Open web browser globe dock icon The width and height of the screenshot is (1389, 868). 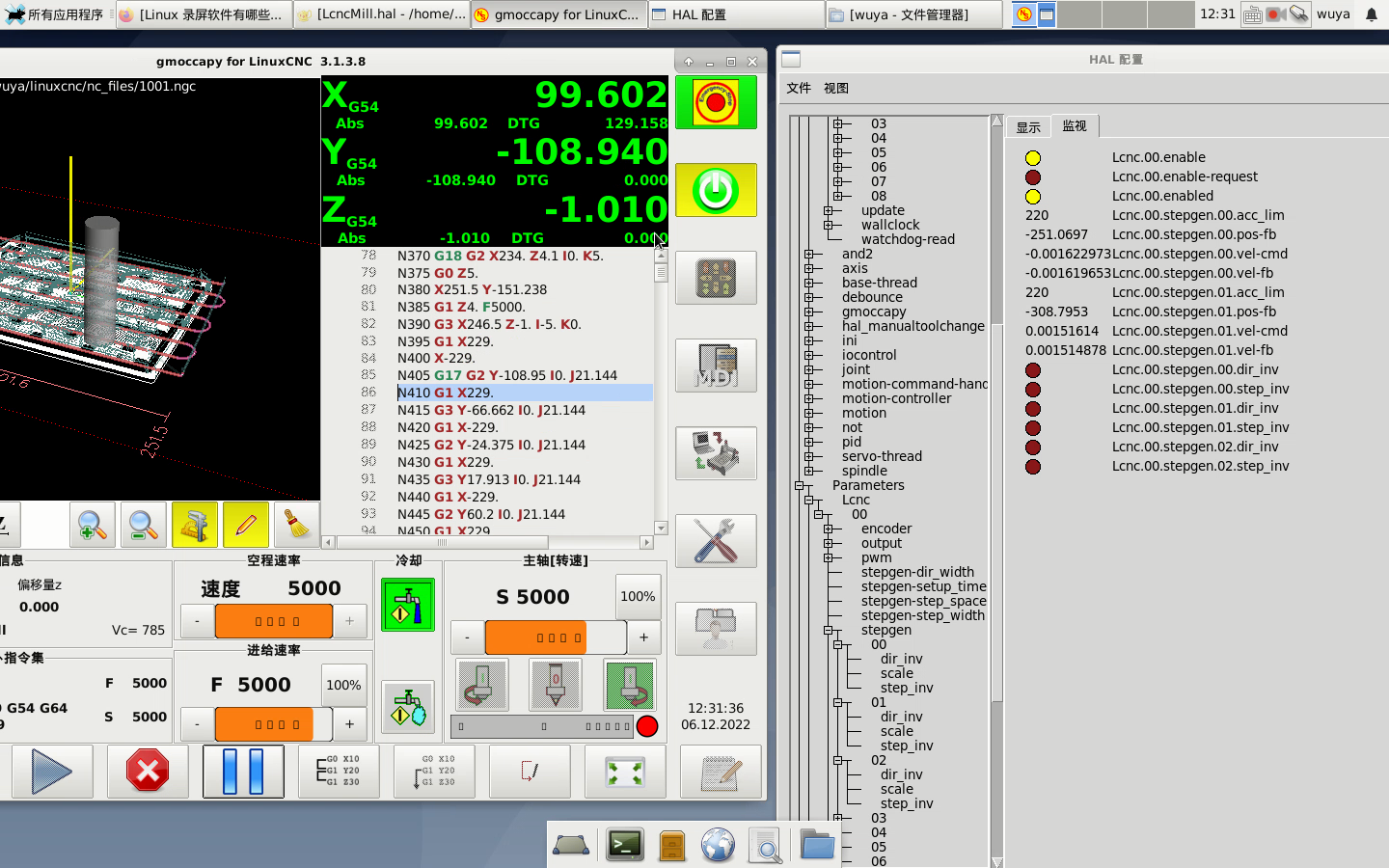pyautogui.click(x=718, y=846)
